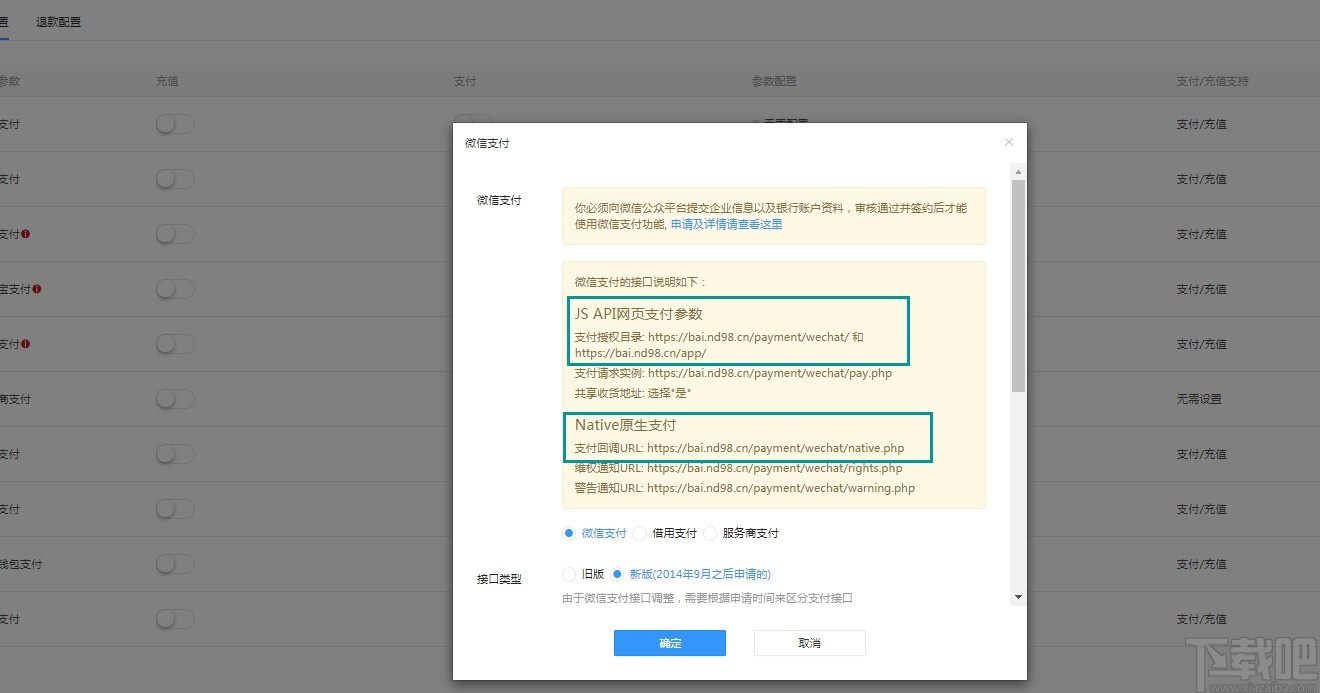
Task: Turn on first toggle in 充值 column
Action: click(x=175, y=123)
